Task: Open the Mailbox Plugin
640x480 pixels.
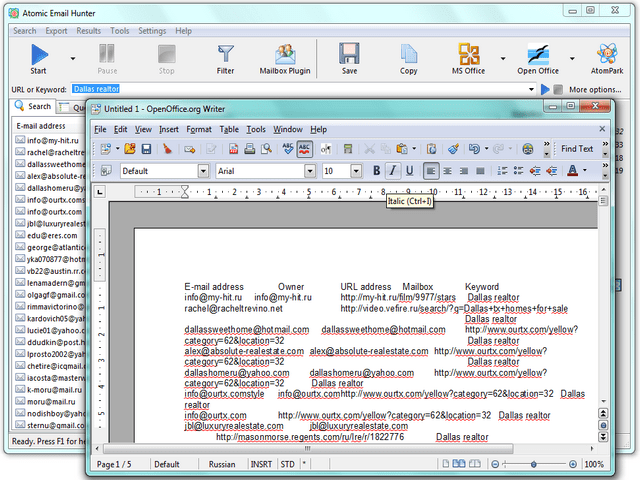Action: [283, 58]
